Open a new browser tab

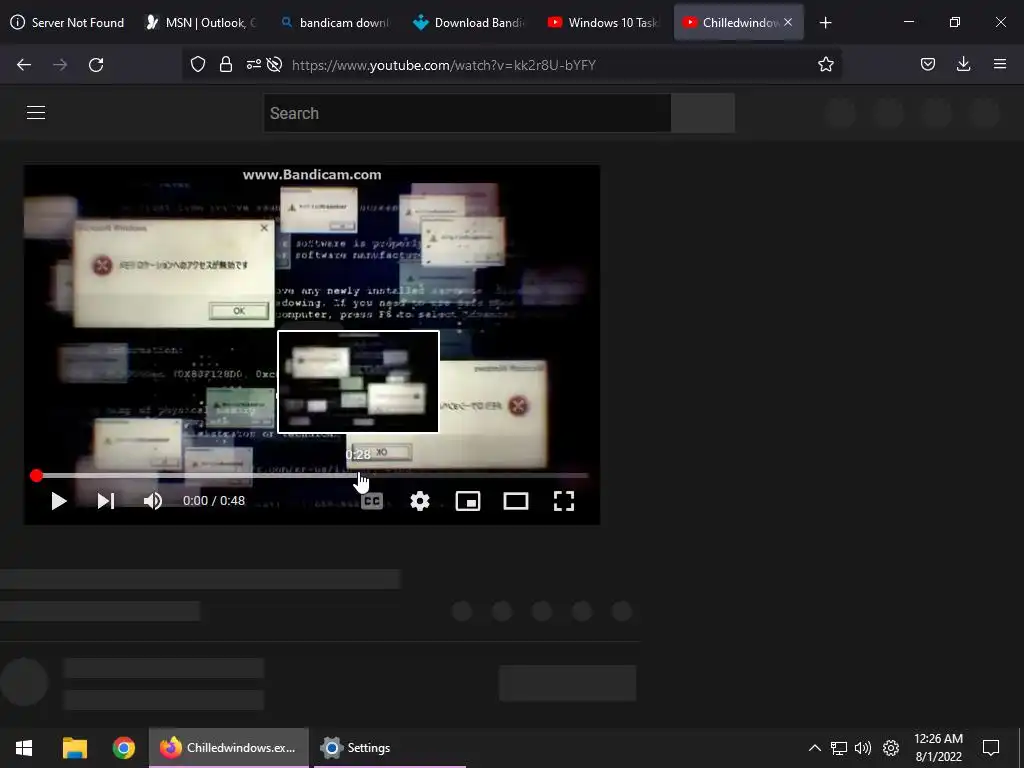point(825,22)
